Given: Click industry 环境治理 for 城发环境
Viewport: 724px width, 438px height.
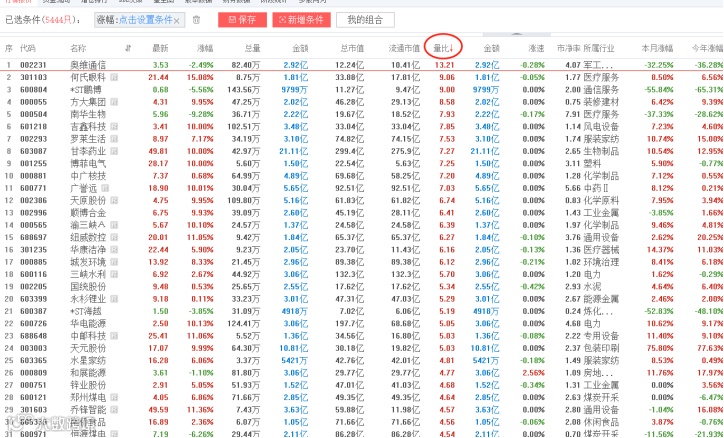Looking at the screenshot, I should [x=601, y=262].
